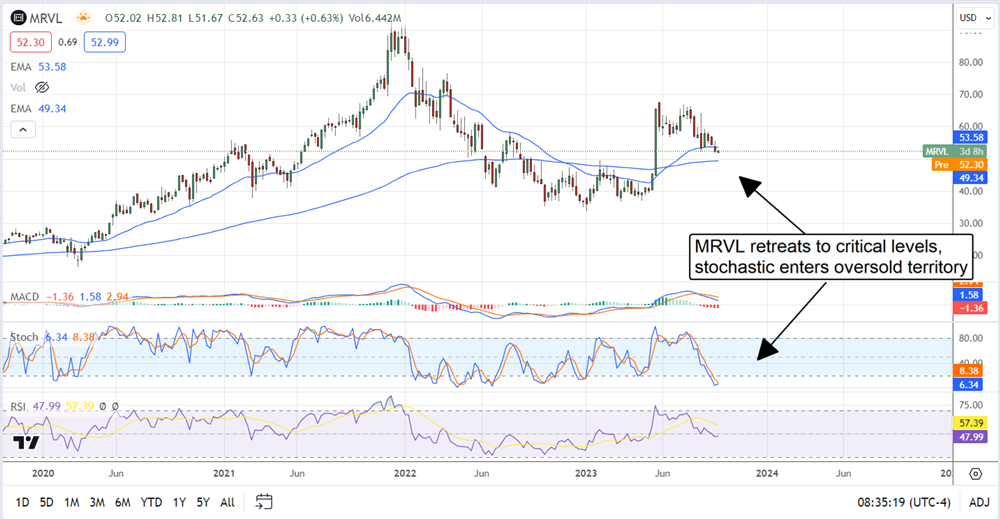Image resolution: width=1000 pixels, height=519 pixels.
Task: Click the Stoch indicator legend label
Action: [24, 337]
